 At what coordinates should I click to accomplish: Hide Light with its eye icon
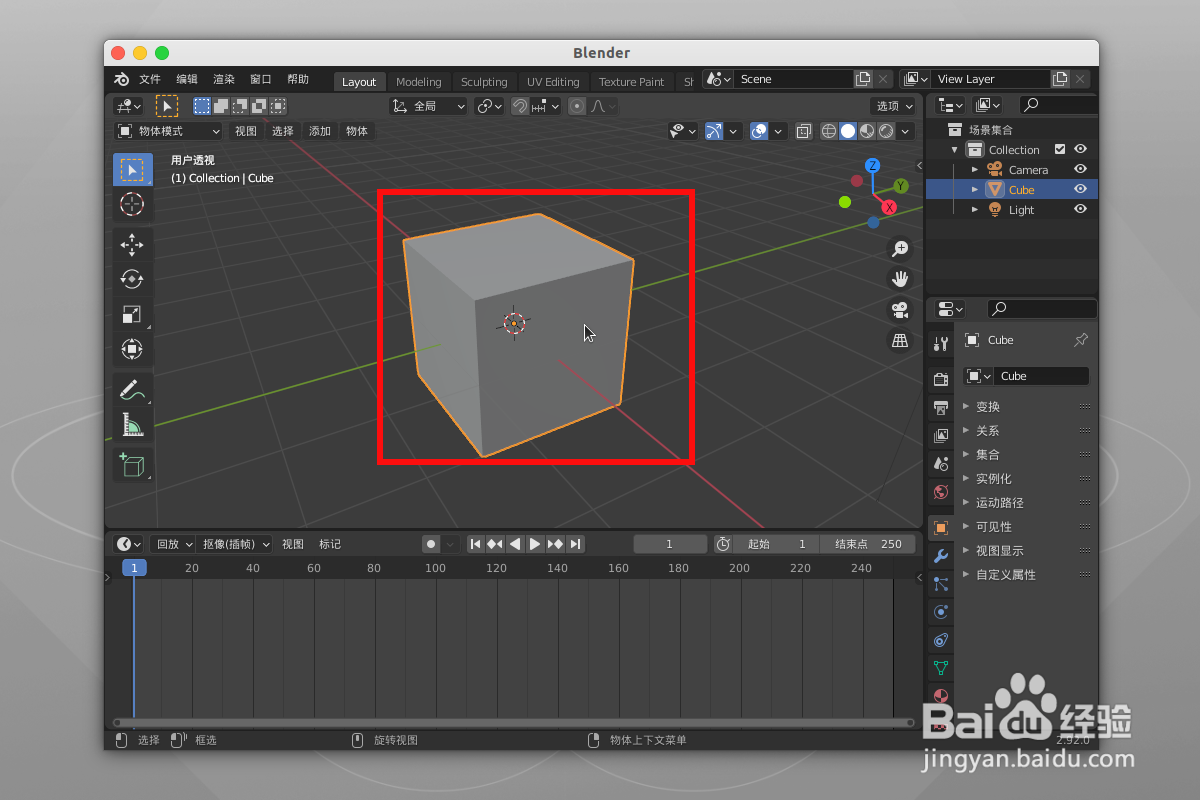coord(1080,209)
